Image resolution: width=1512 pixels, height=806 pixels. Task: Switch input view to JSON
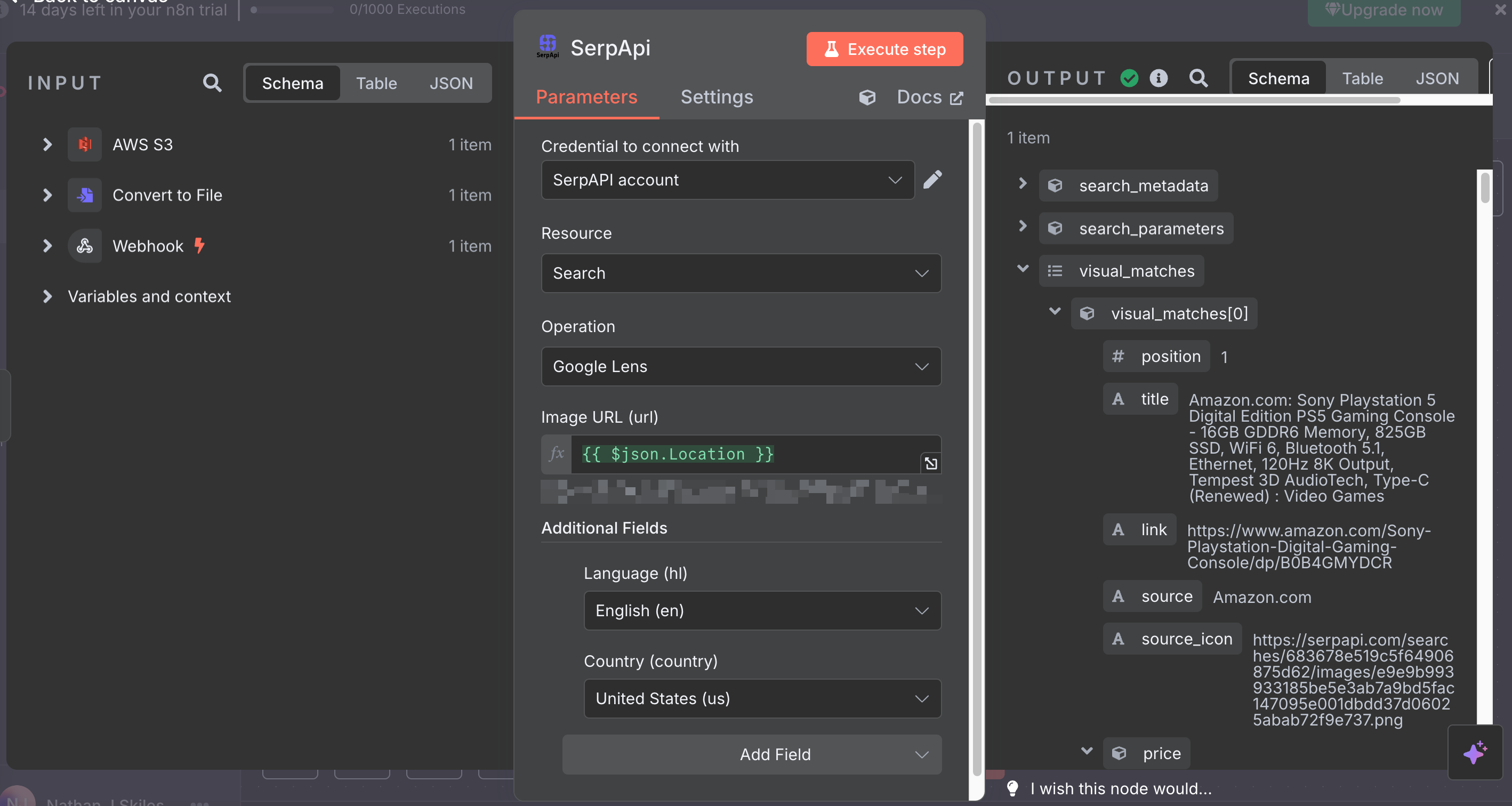(451, 83)
